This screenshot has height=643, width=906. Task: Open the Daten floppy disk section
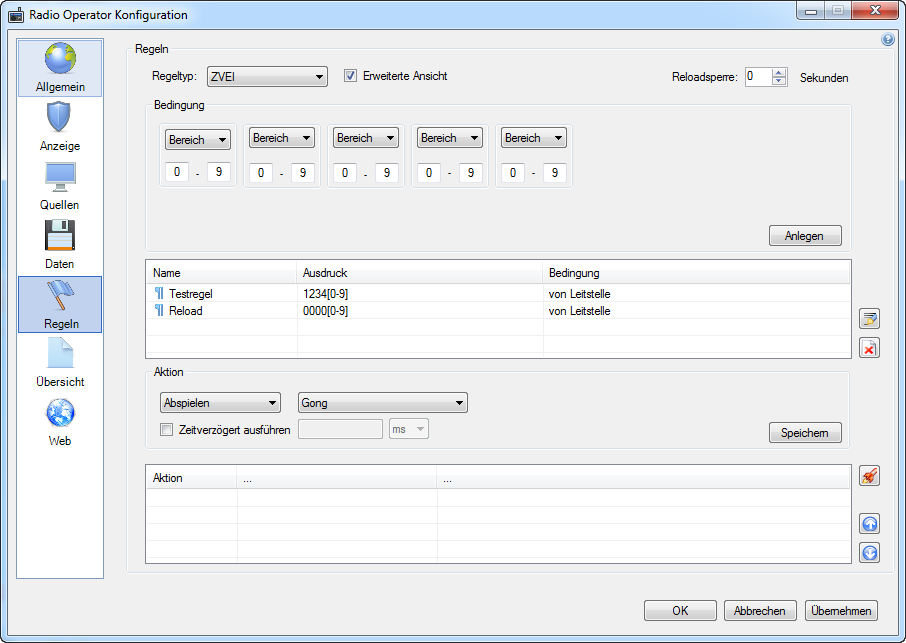click(60, 244)
